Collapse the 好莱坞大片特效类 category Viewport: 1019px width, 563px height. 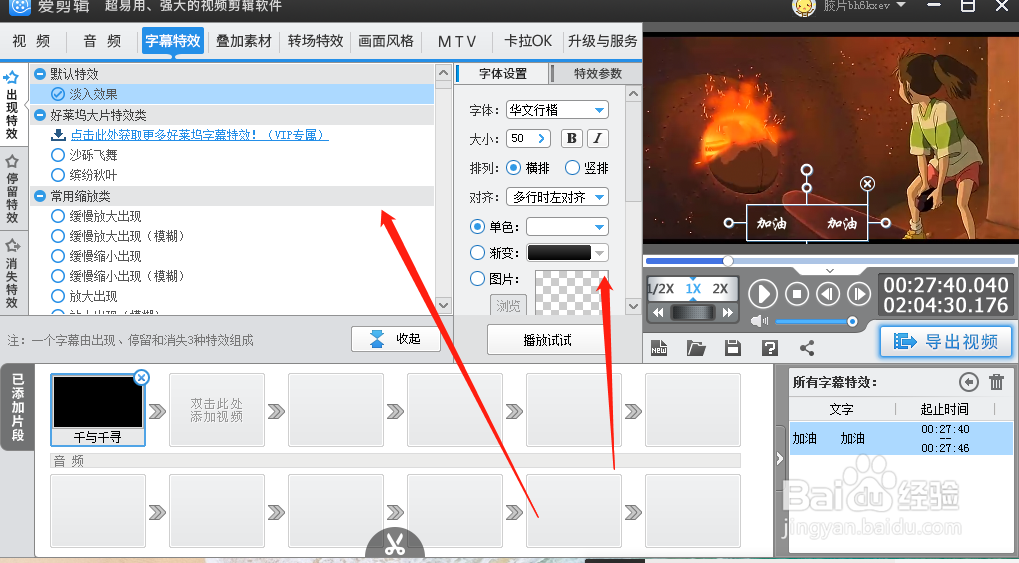[40, 115]
